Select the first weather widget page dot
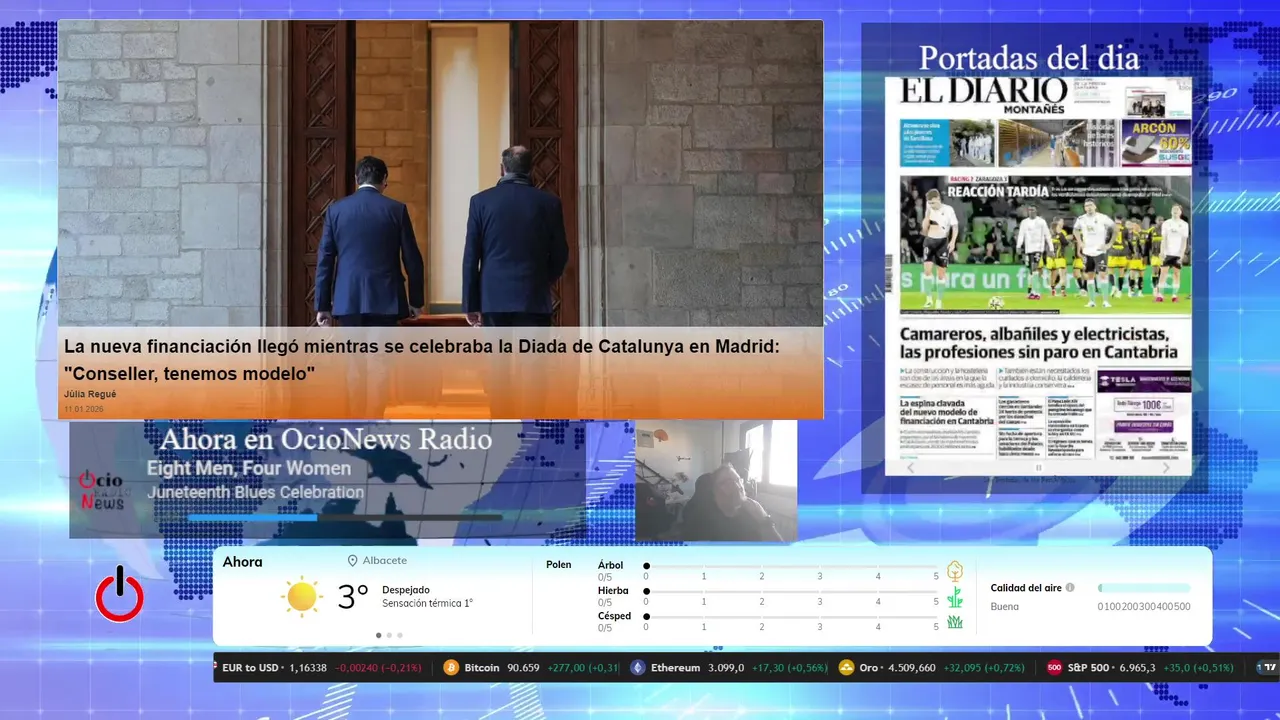1280x720 pixels. [x=378, y=635]
